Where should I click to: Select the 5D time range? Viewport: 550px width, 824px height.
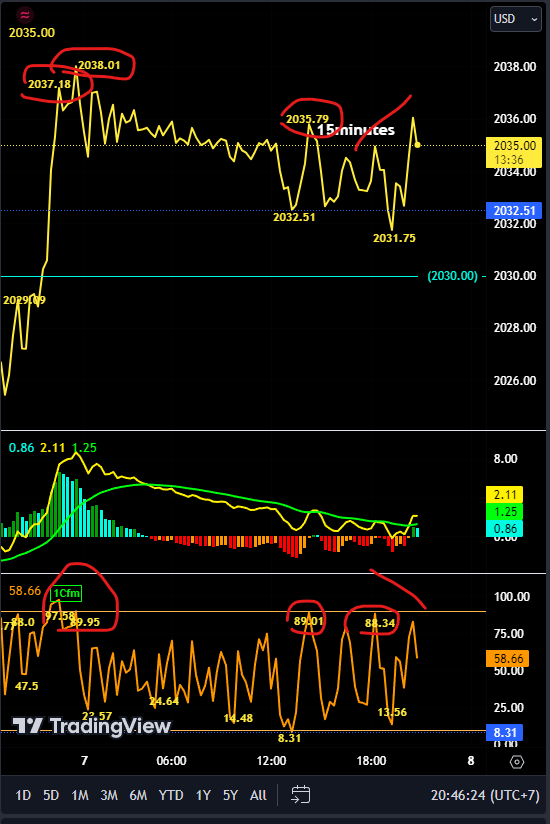tap(51, 795)
